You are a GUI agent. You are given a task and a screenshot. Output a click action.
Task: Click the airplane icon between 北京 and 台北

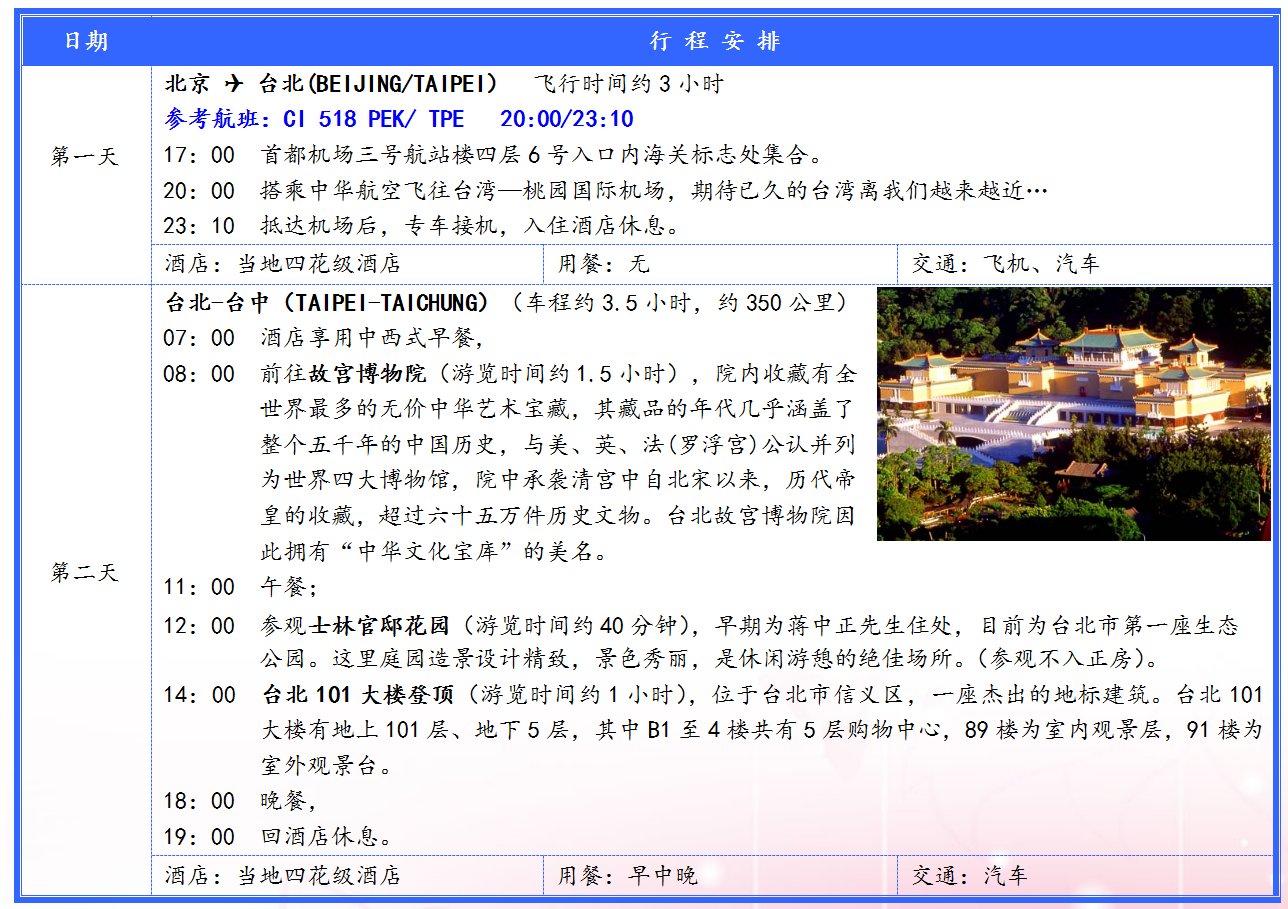pyautogui.click(x=232, y=83)
